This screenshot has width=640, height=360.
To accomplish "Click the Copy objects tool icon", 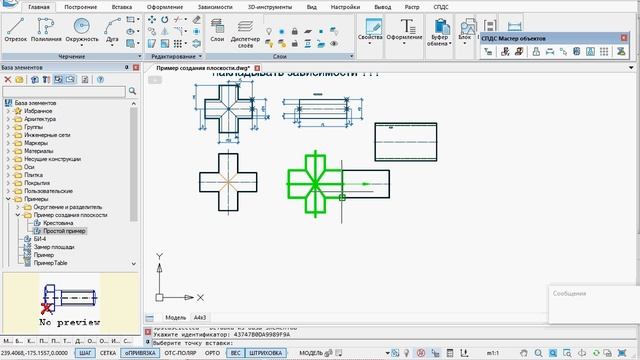I will tap(152, 31).
